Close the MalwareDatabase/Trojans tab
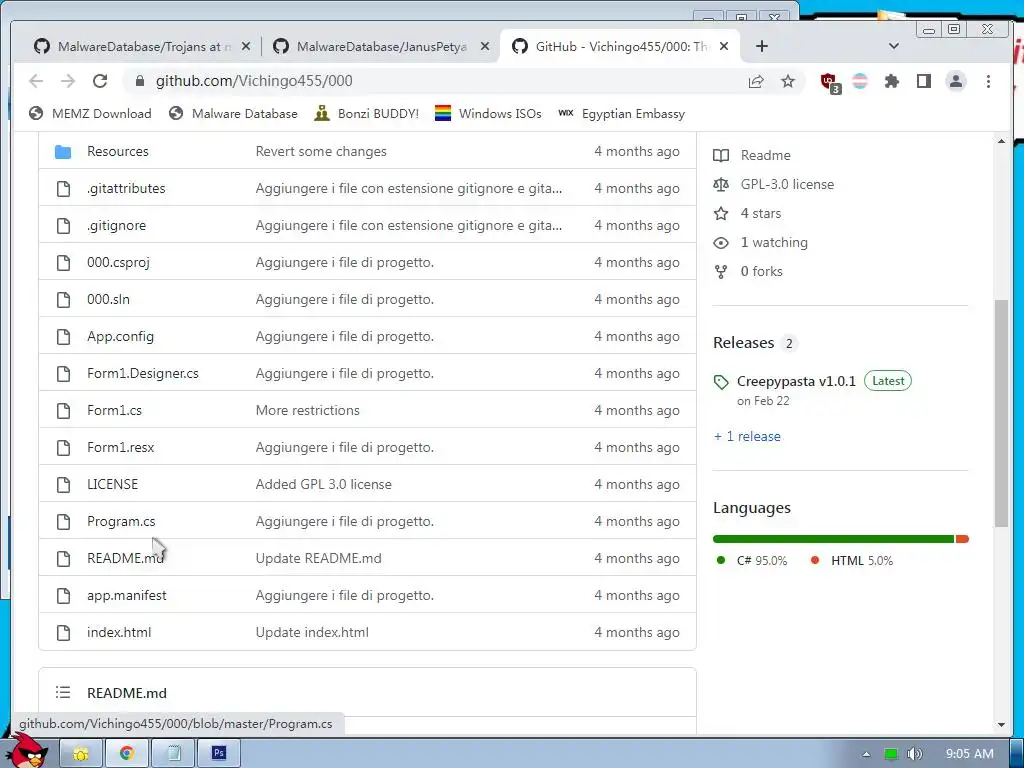This screenshot has width=1024, height=768. 246,46
